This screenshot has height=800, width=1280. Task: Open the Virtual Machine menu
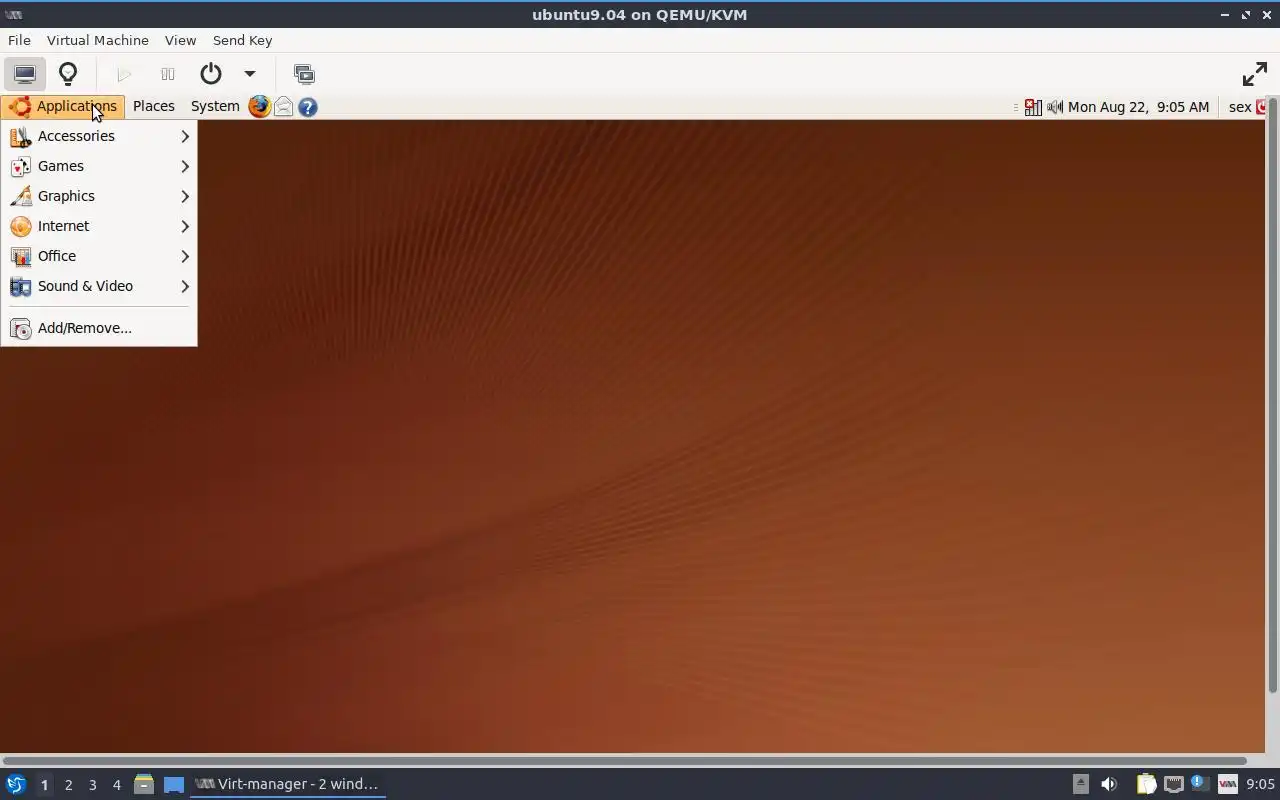click(98, 40)
